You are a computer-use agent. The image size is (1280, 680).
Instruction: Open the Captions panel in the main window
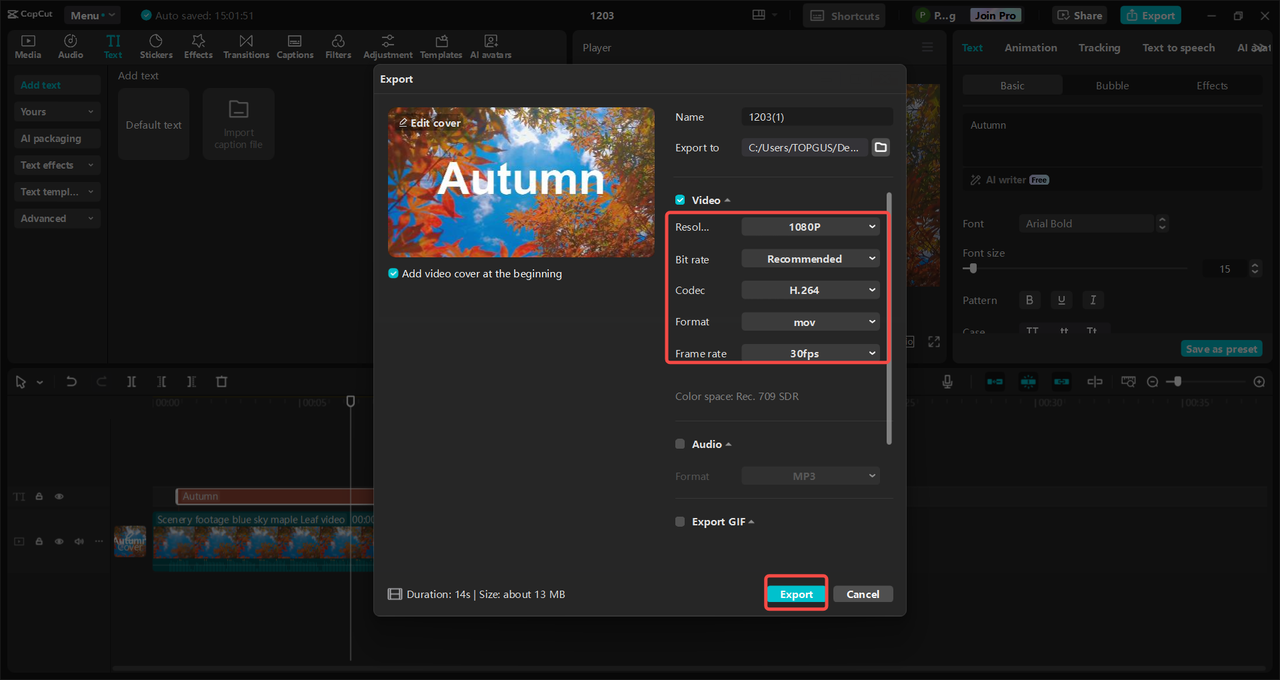coord(295,46)
